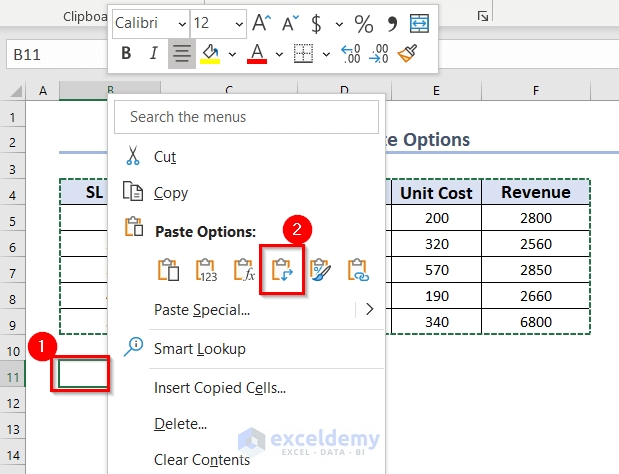Click Paste Link icon
619x474 pixels.
[358, 270]
